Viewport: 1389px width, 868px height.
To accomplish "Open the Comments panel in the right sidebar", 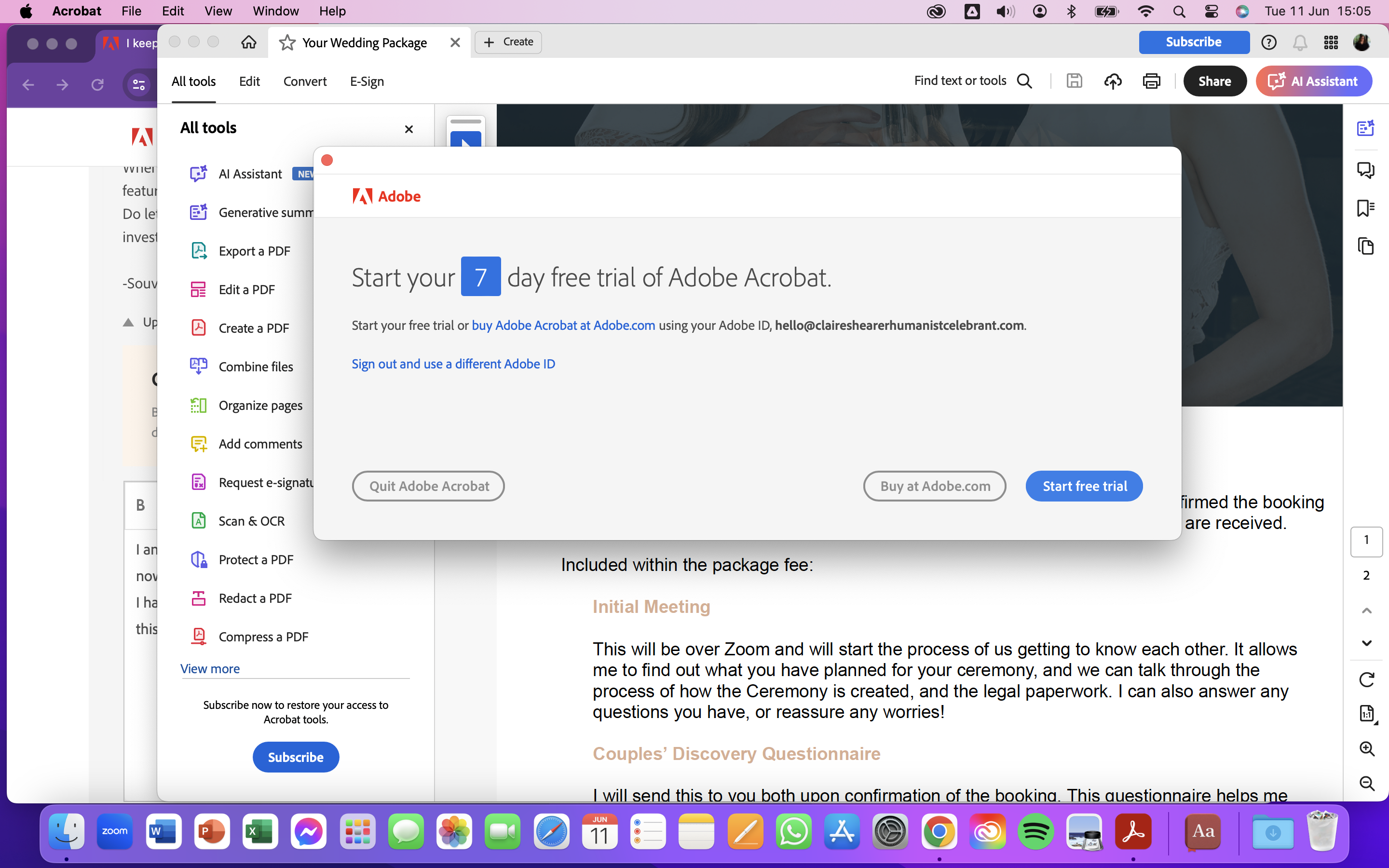I will pos(1366,169).
